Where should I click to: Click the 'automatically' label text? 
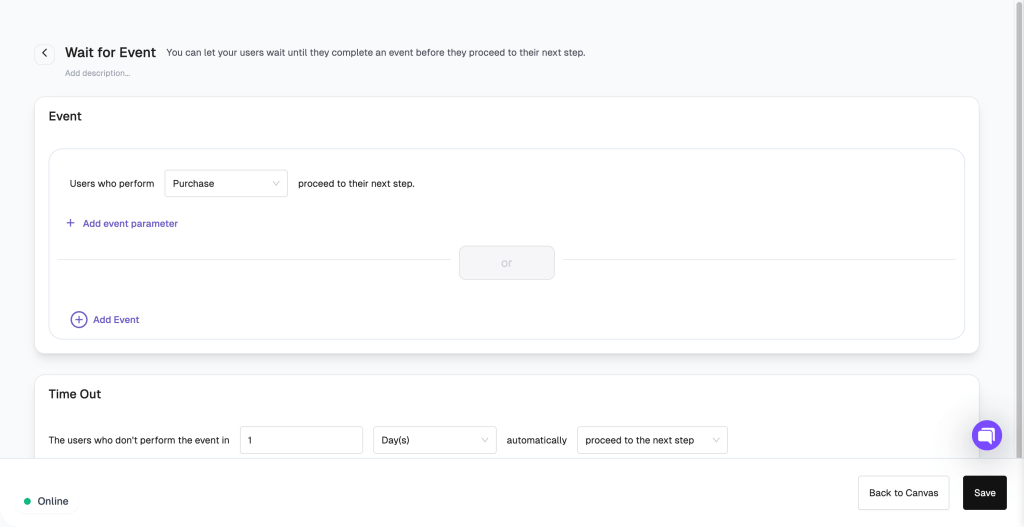(x=537, y=440)
